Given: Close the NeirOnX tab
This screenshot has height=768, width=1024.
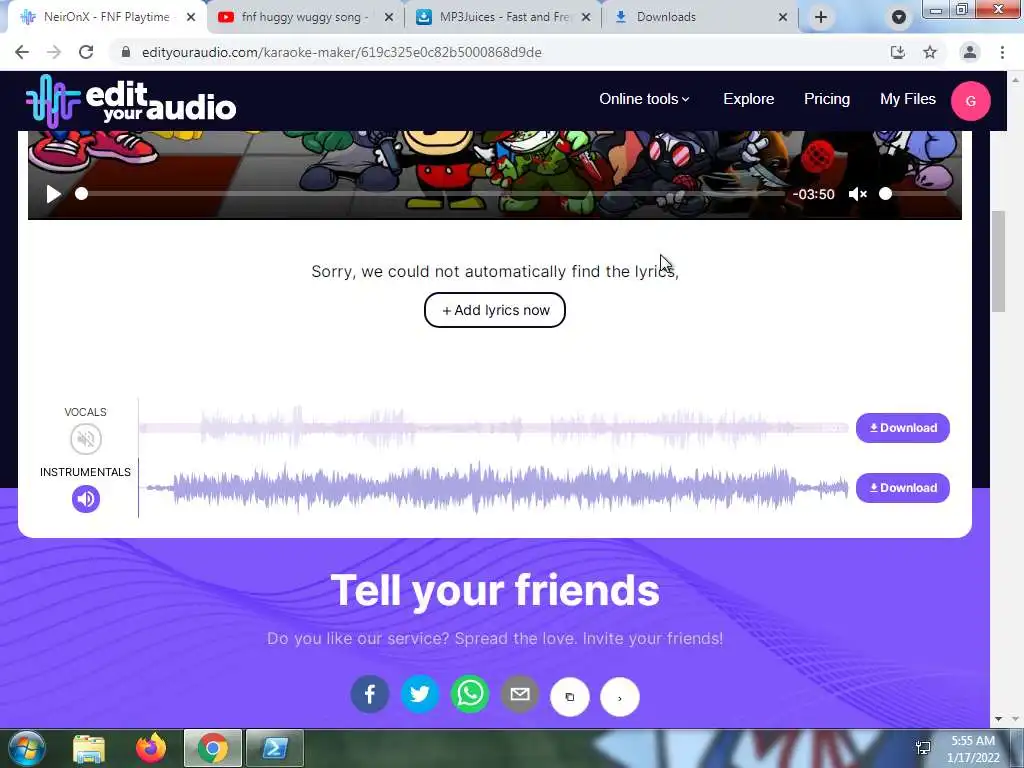Looking at the screenshot, I should click(191, 17).
